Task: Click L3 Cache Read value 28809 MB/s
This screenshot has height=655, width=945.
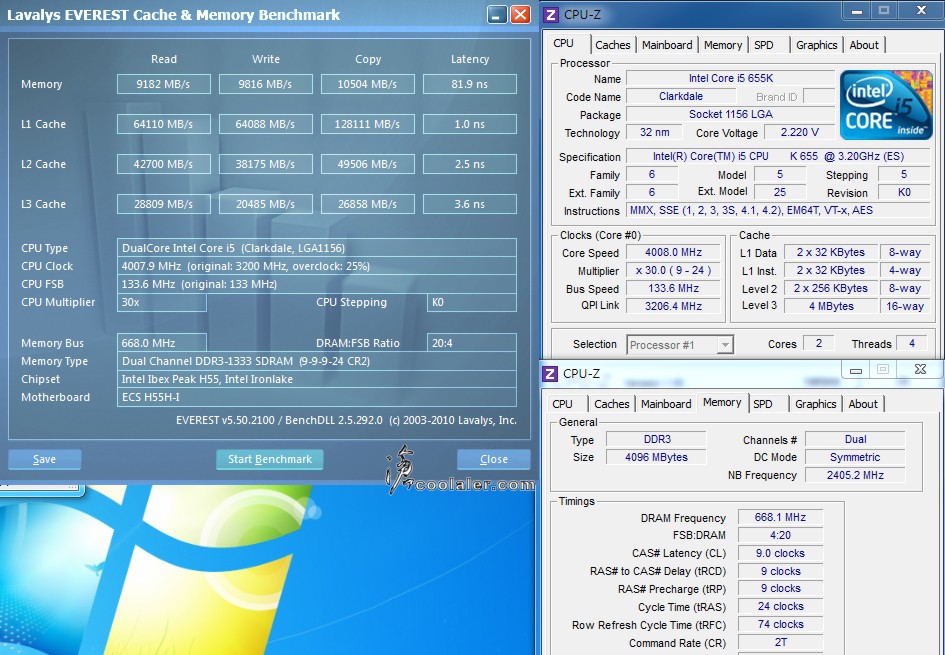Action: [163, 204]
